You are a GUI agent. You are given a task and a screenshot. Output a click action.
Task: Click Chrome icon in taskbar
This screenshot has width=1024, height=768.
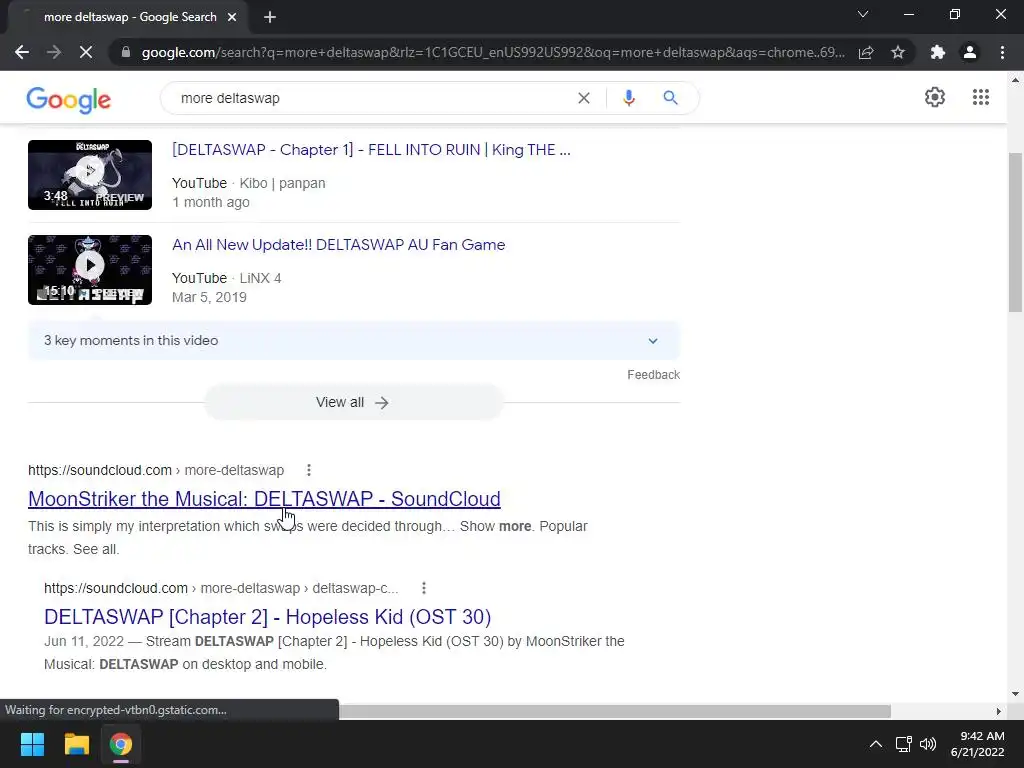point(120,744)
